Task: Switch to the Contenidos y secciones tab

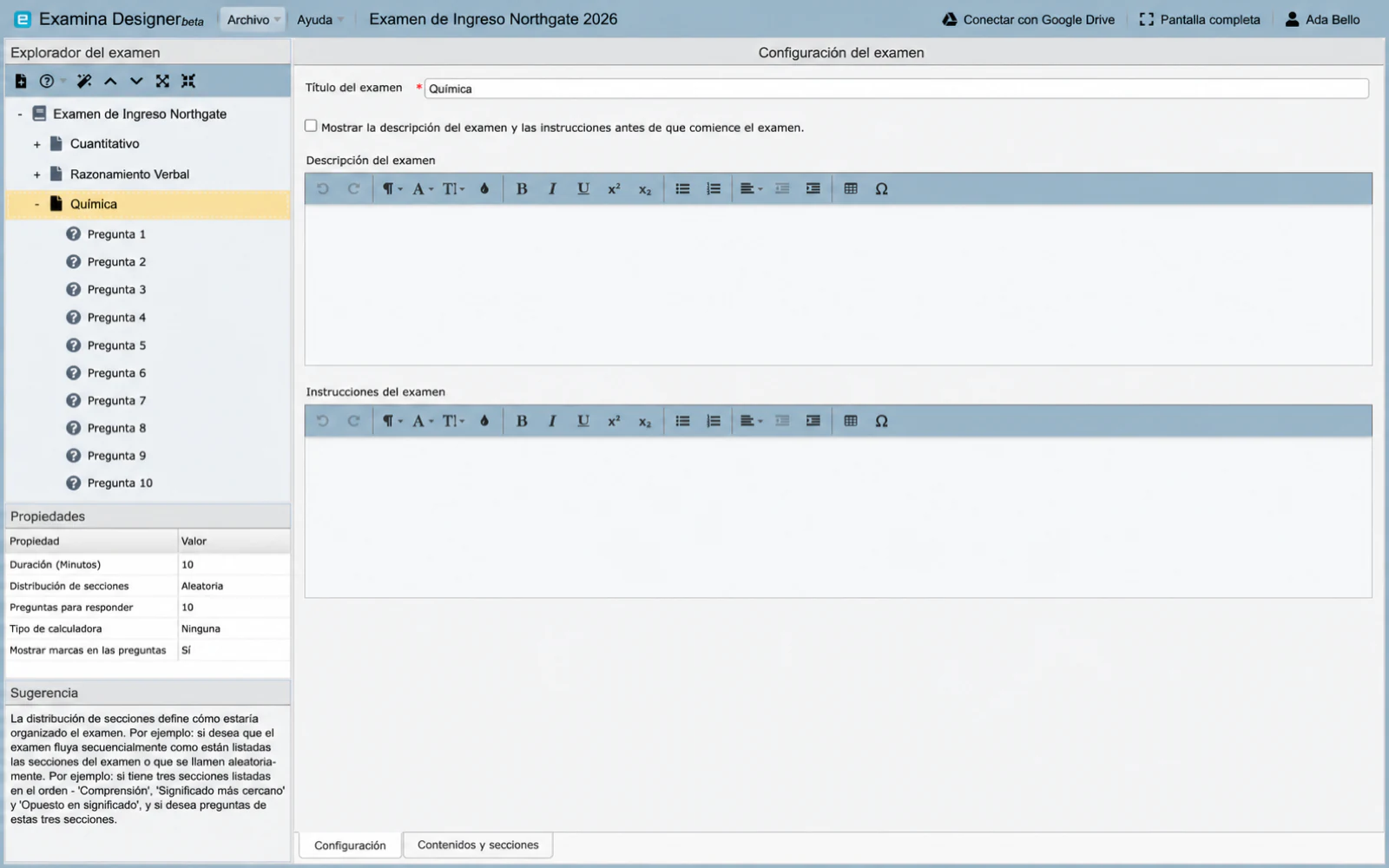Action: coord(478,845)
